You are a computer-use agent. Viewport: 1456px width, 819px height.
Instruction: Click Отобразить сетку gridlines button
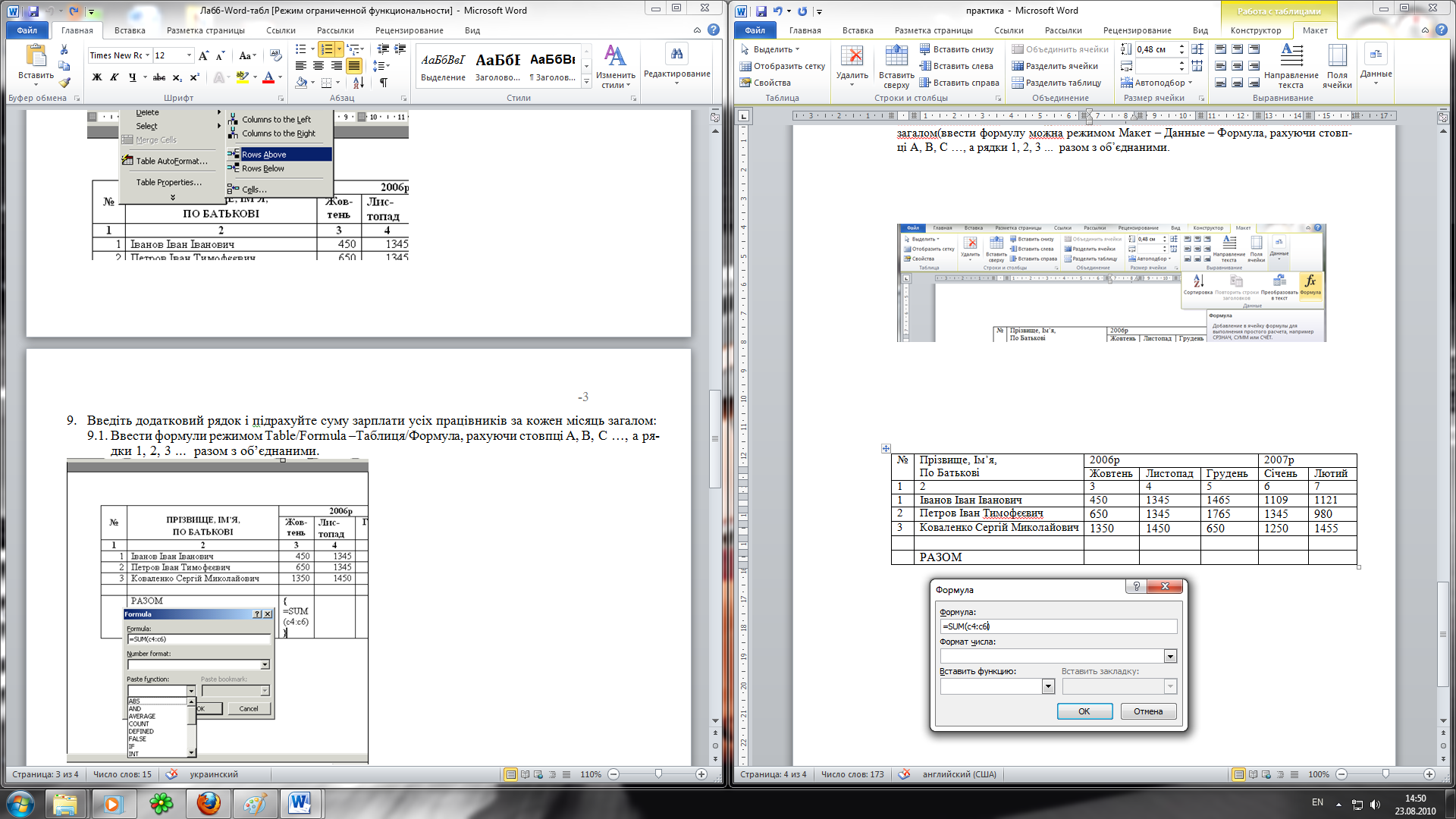[x=783, y=66]
